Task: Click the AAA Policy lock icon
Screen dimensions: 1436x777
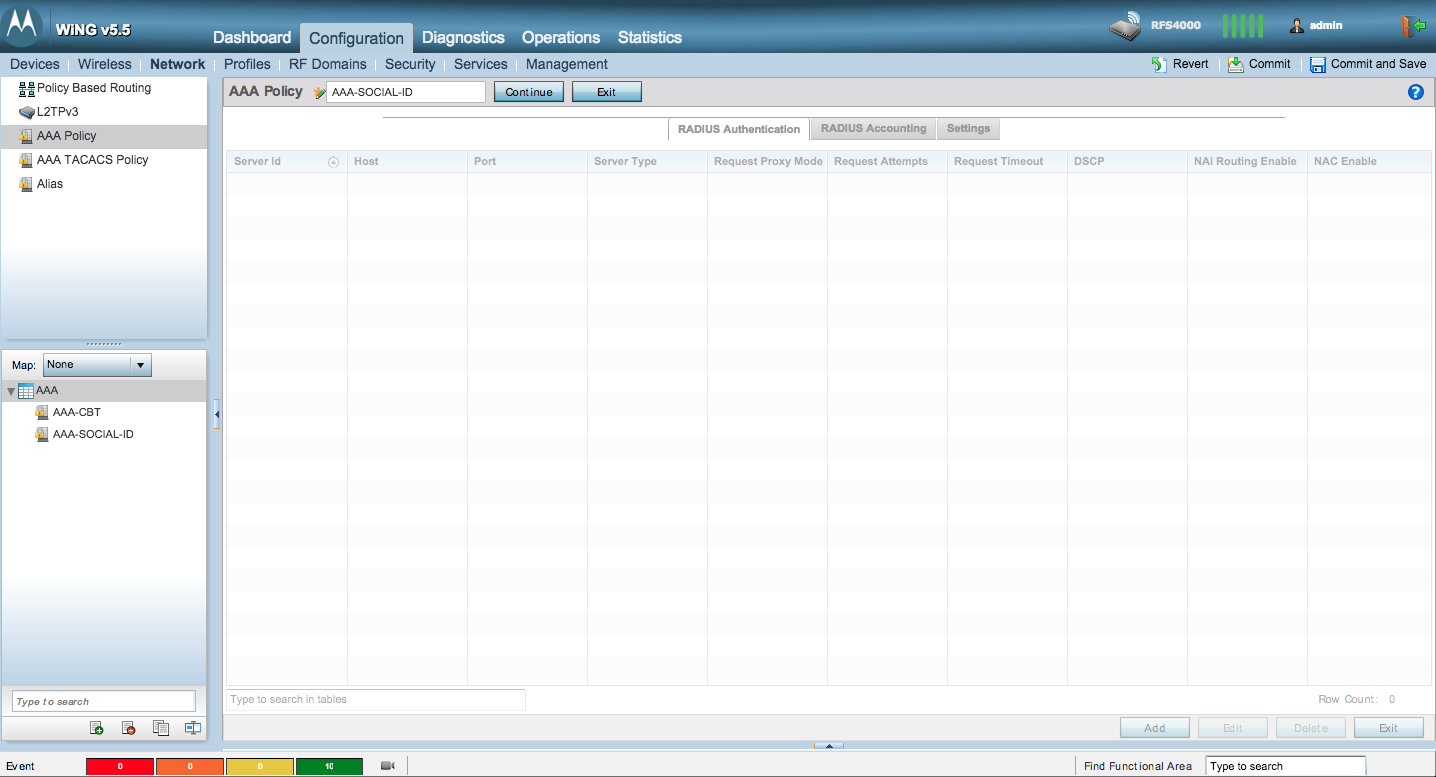Action: [27, 136]
